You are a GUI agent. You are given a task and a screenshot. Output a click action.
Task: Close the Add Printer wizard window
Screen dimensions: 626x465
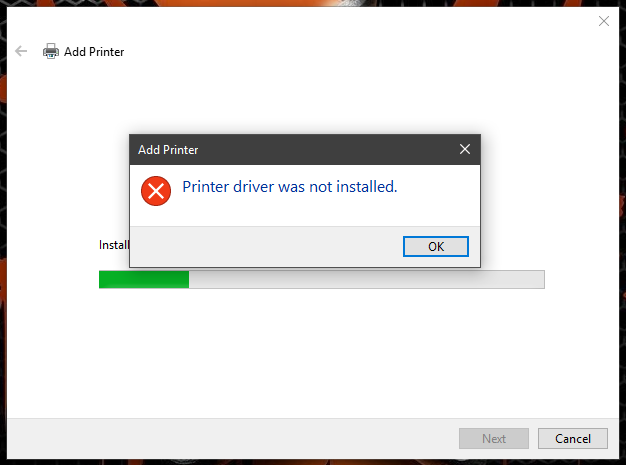(604, 21)
